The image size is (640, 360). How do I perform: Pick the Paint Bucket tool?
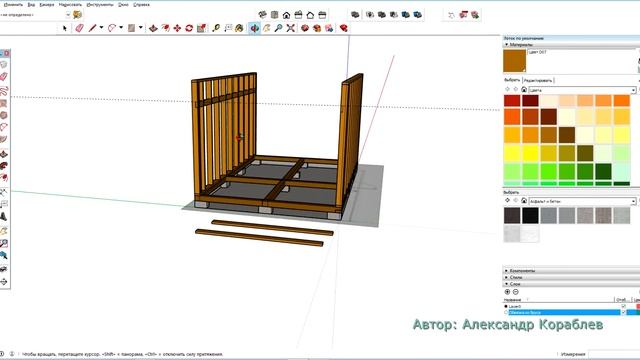point(239,28)
